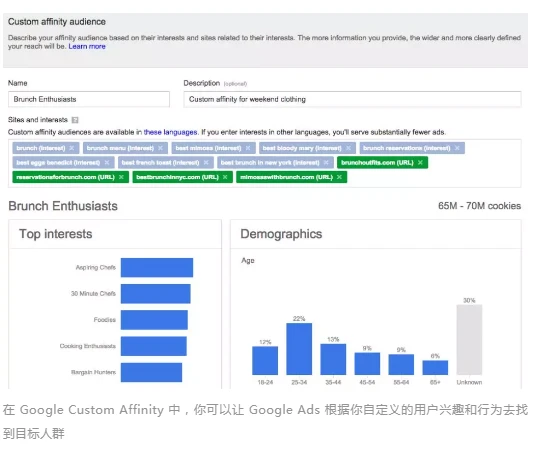Image resolution: width=539 pixels, height=450 pixels.
Task: Click the 'Top interests' panel heading
Action: (56, 234)
